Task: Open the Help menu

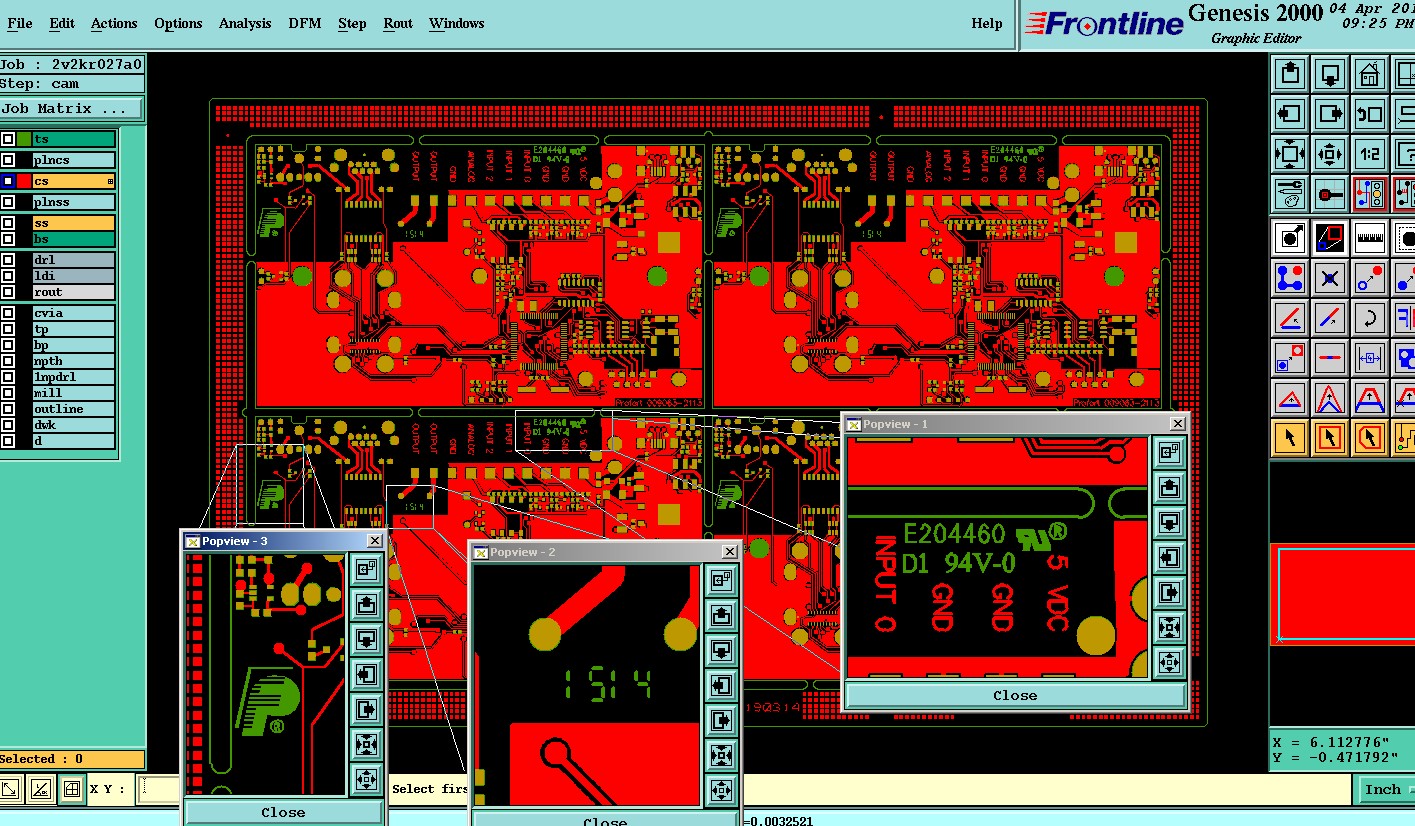Action: coord(987,23)
